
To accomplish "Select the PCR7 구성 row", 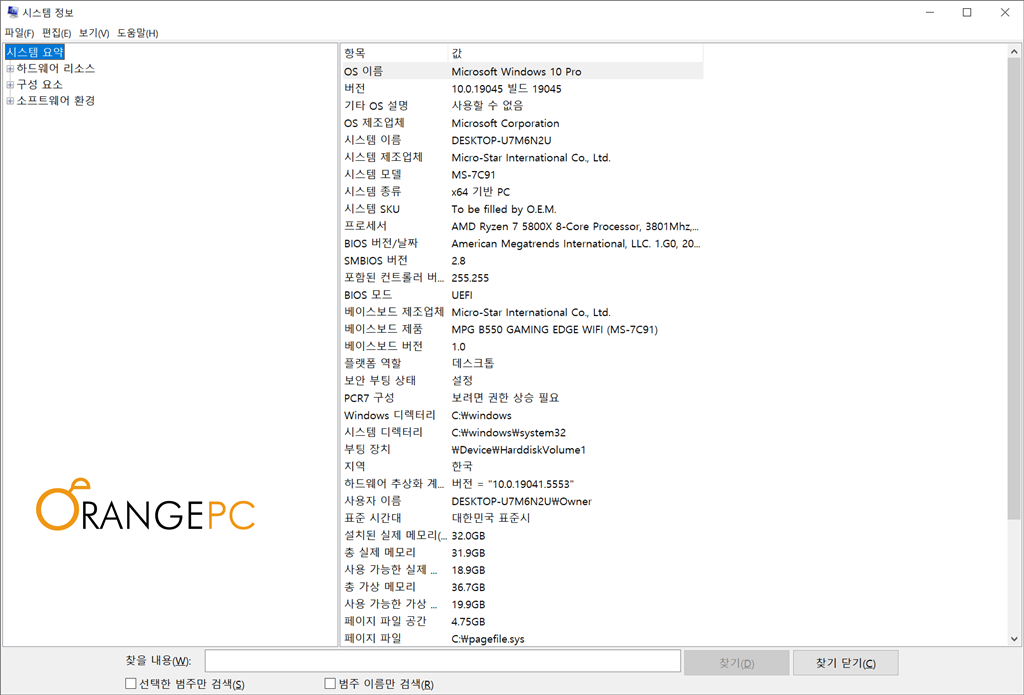I will [x=522, y=398].
